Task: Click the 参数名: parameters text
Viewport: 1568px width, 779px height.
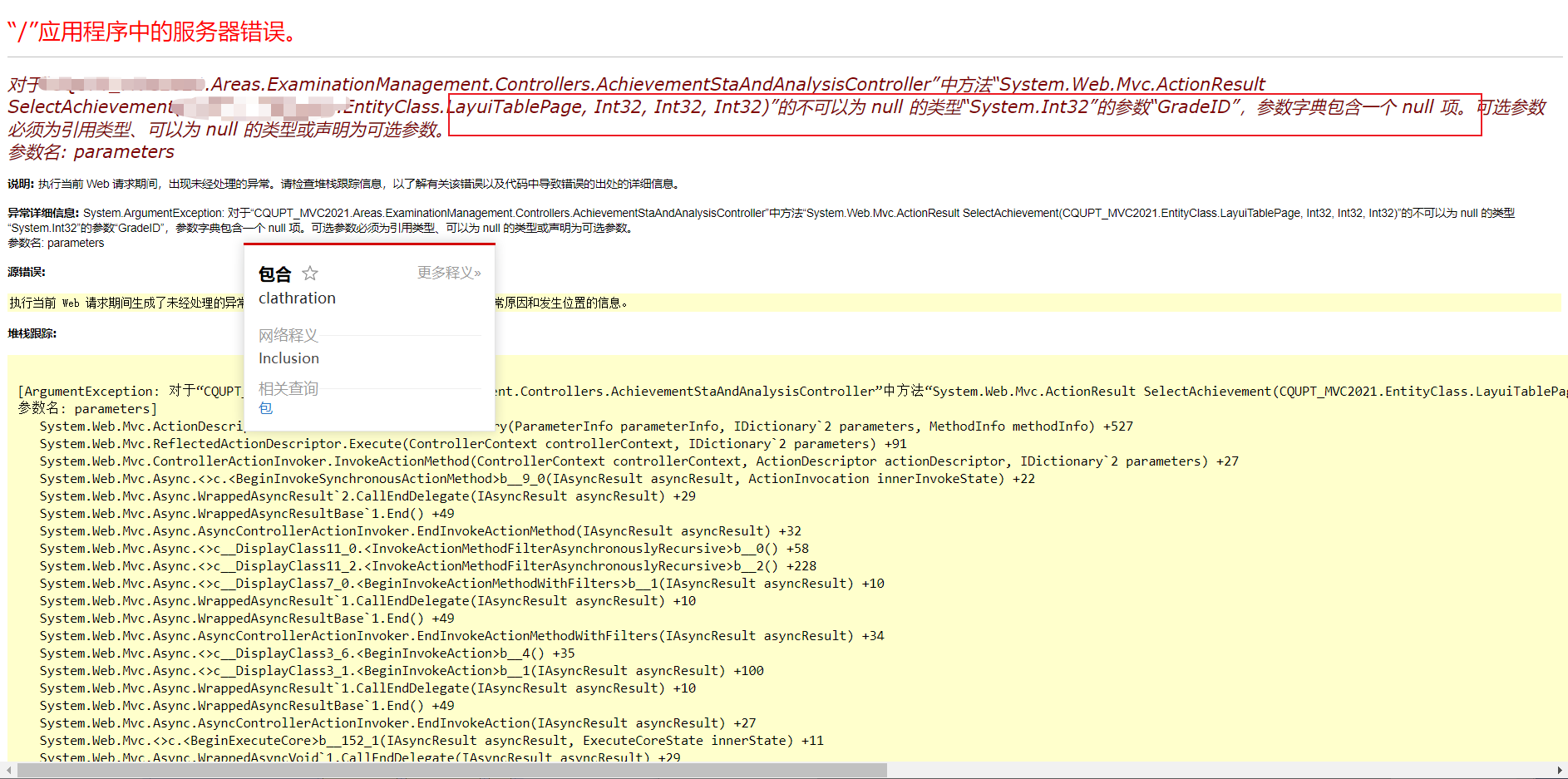Action: pos(91,152)
